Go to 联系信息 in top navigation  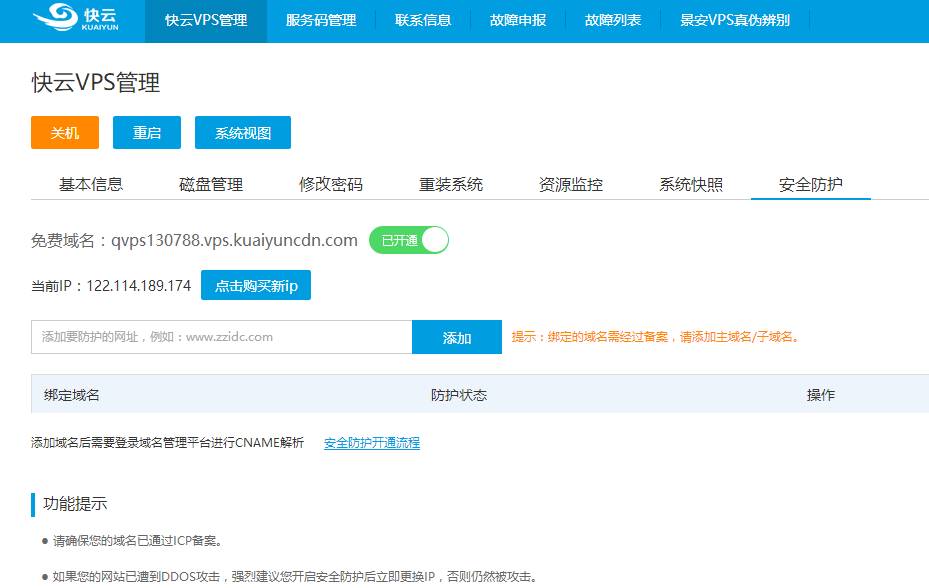coord(423,20)
